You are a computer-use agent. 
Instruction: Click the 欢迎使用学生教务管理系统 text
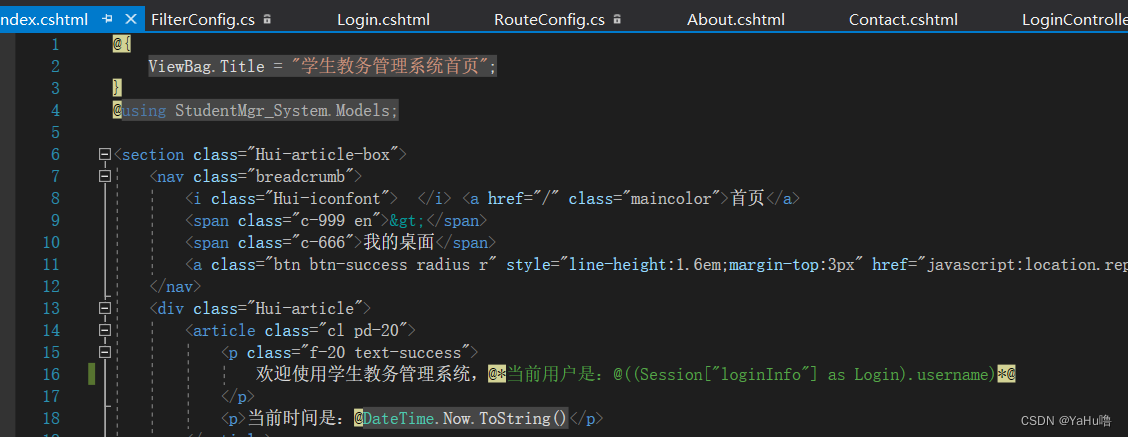point(366,374)
